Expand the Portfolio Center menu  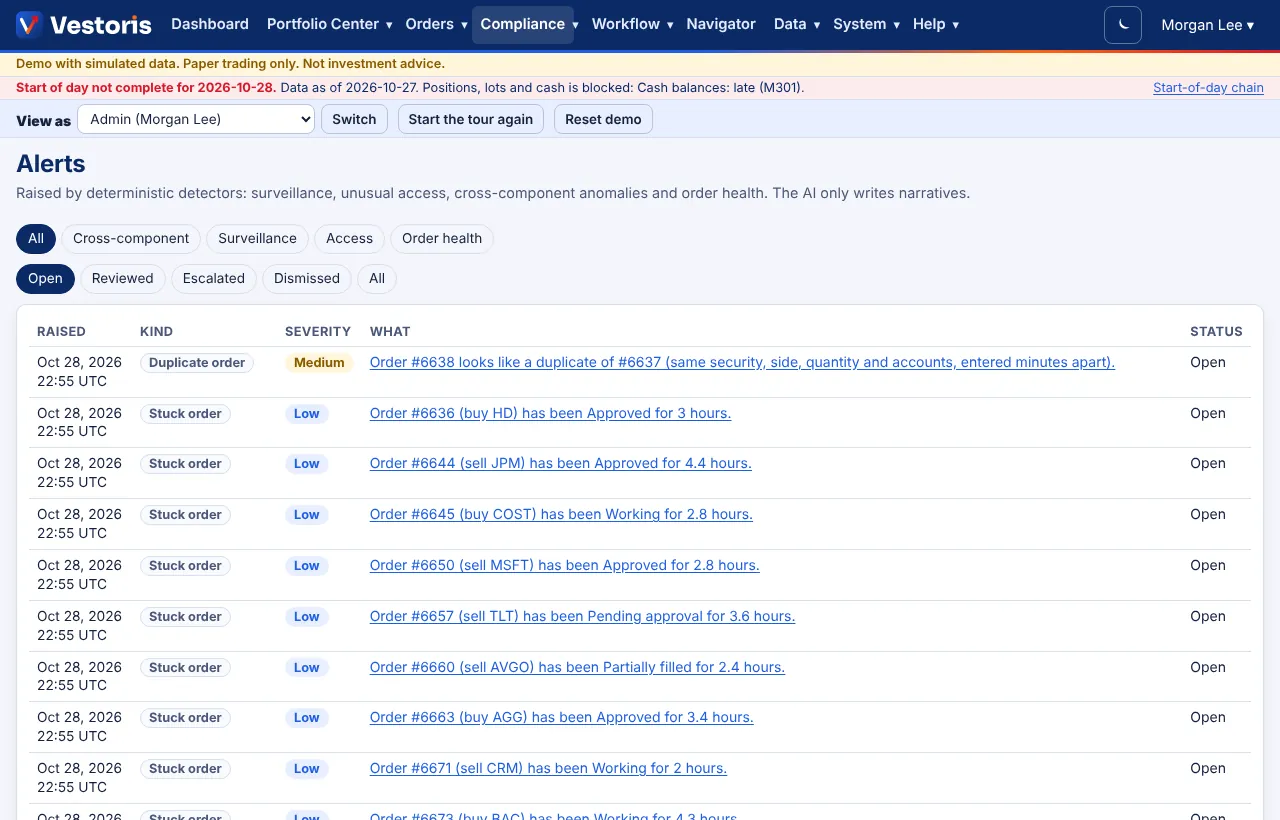[331, 24]
